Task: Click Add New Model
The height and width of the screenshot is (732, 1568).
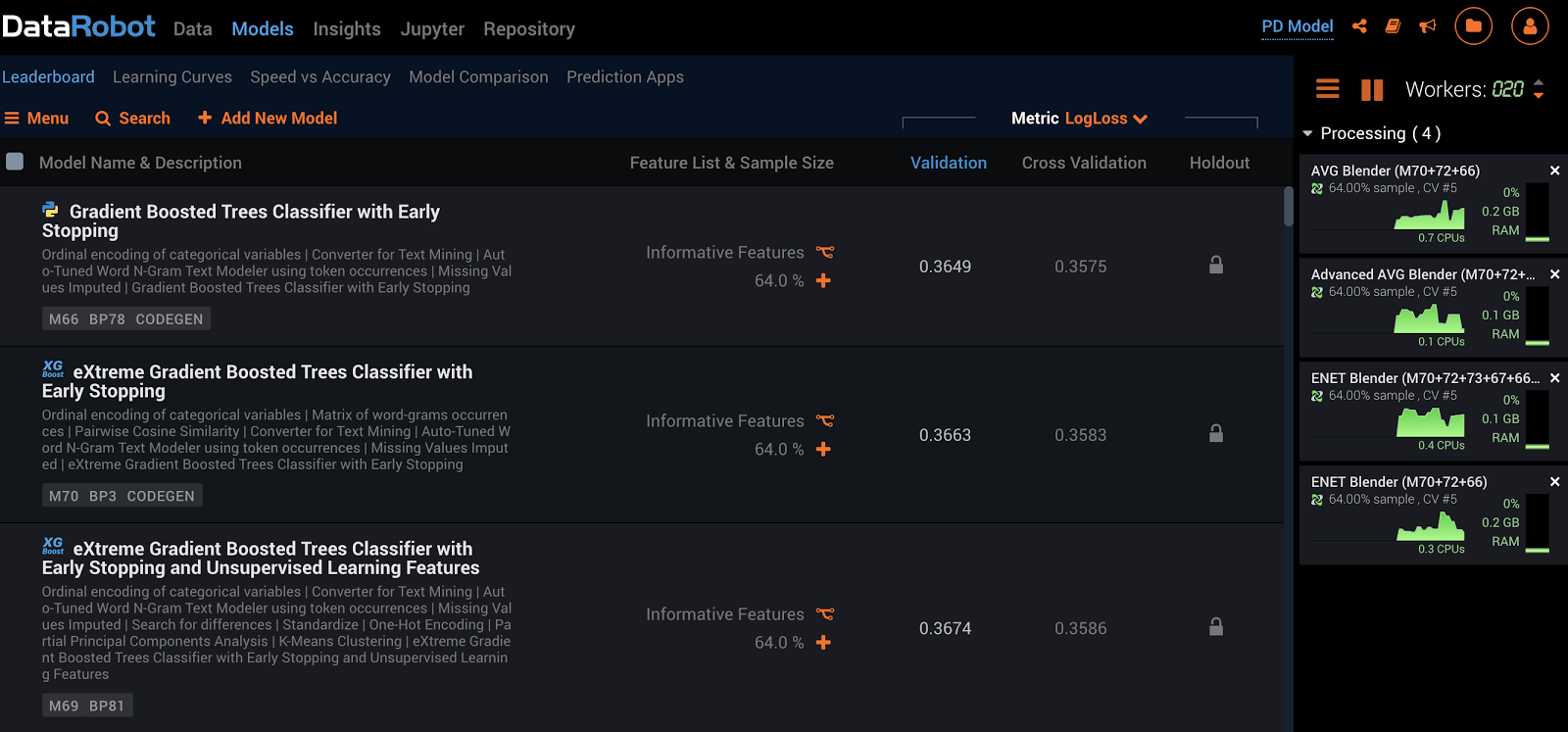Action: point(268,119)
